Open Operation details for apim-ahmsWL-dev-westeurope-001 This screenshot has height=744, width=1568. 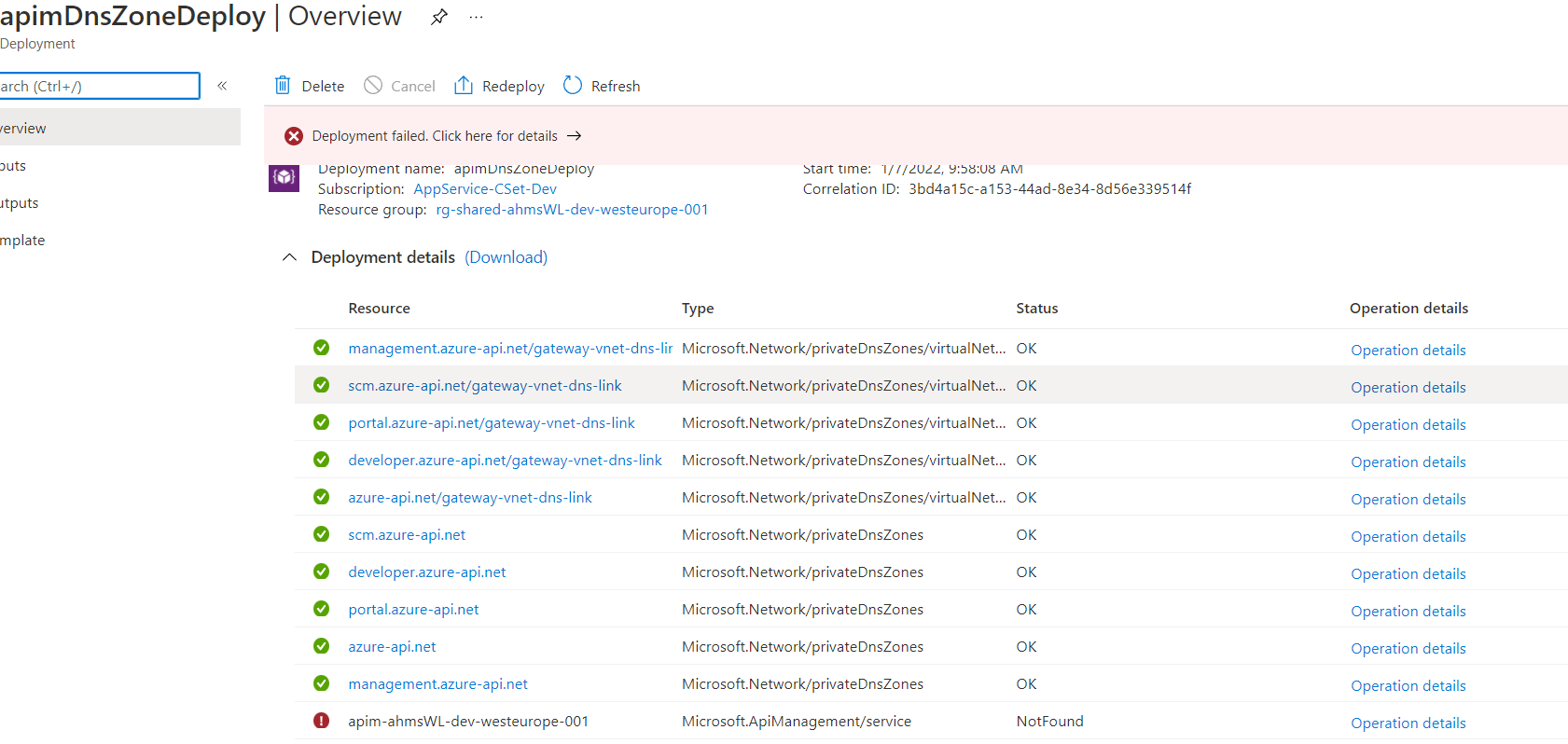(1408, 723)
